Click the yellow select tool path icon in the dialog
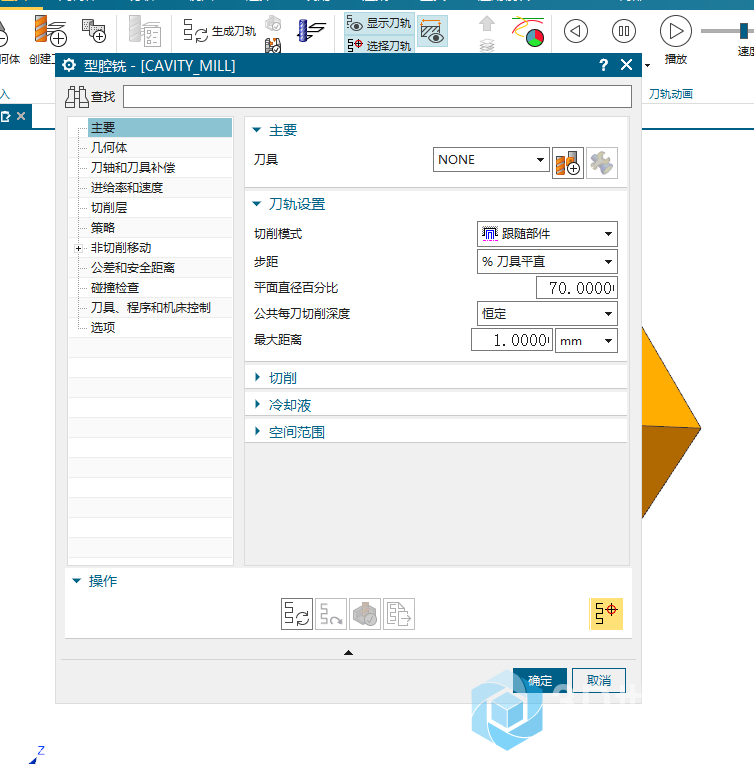Viewport: 754px width, 764px height. pyautogui.click(x=606, y=614)
